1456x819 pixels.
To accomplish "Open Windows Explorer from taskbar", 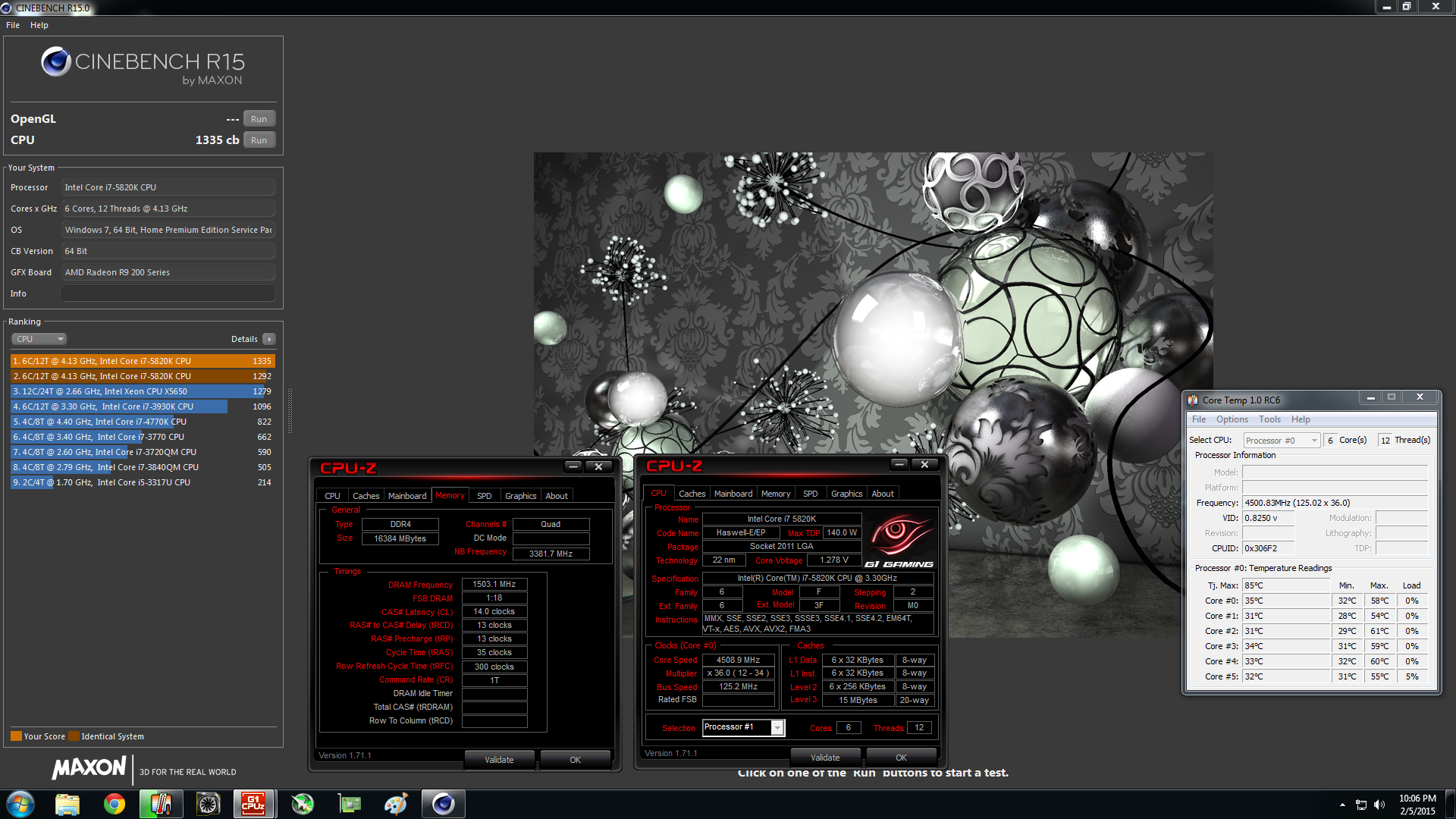I will click(x=67, y=804).
